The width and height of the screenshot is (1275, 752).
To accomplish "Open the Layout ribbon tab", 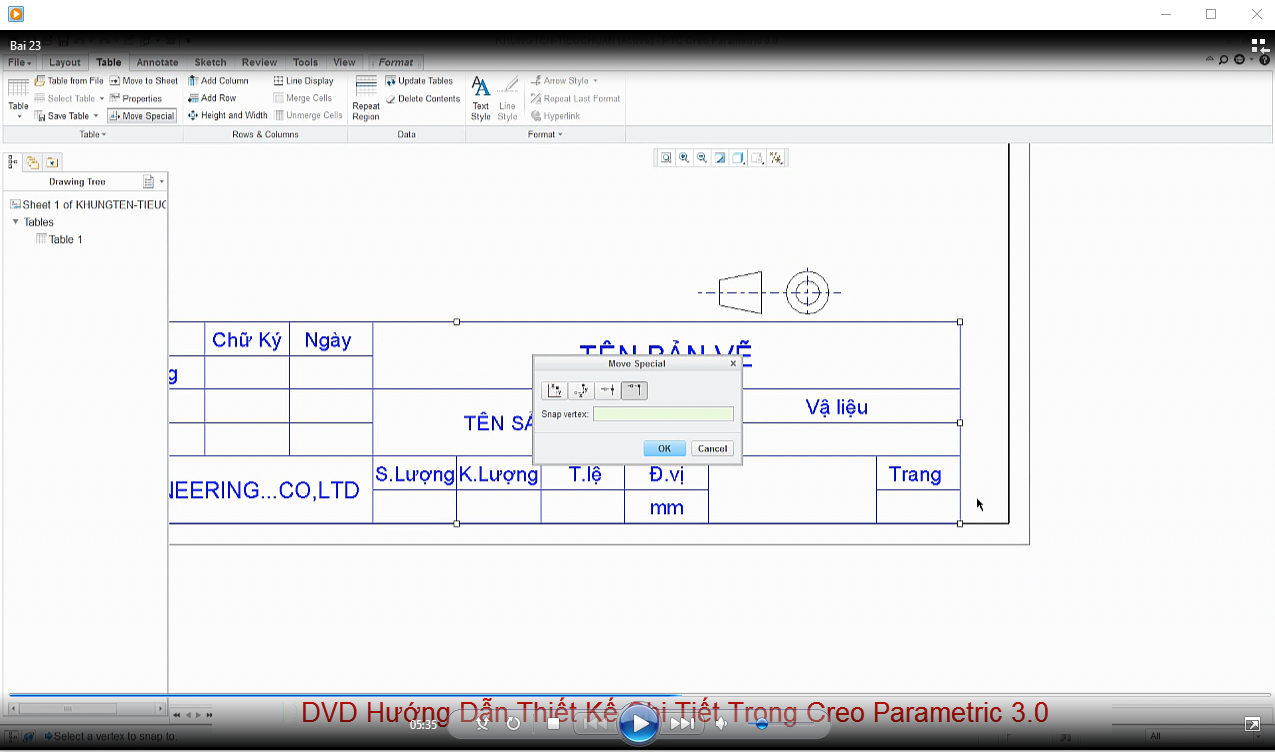I will (x=64, y=62).
